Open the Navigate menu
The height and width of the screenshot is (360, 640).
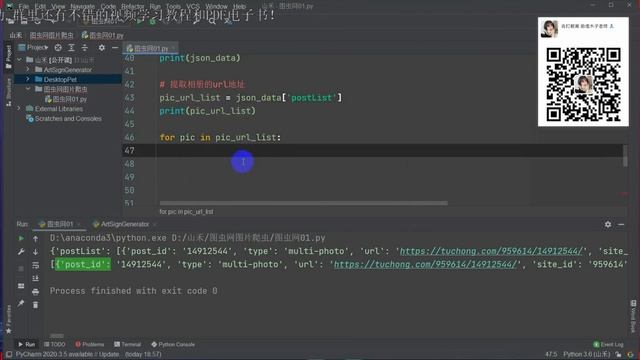(x=82, y=7)
